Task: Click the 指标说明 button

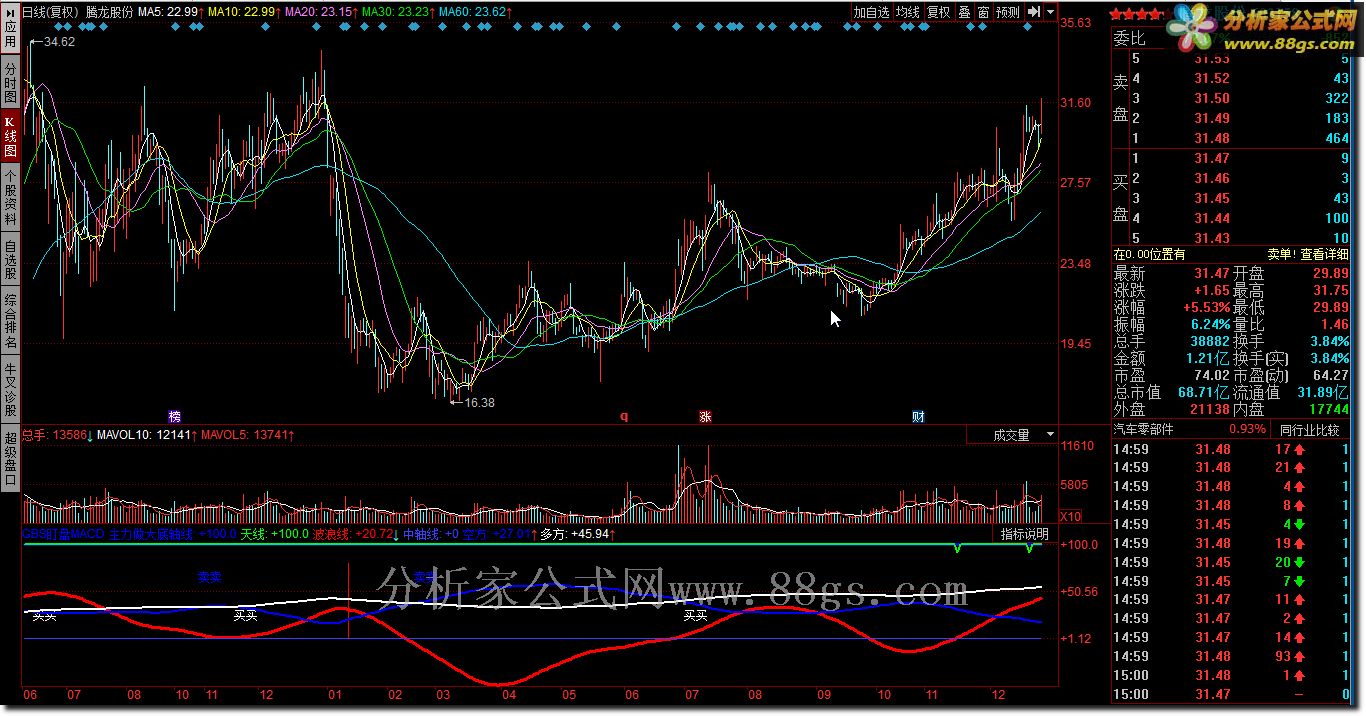Action: click(x=1024, y=535)
